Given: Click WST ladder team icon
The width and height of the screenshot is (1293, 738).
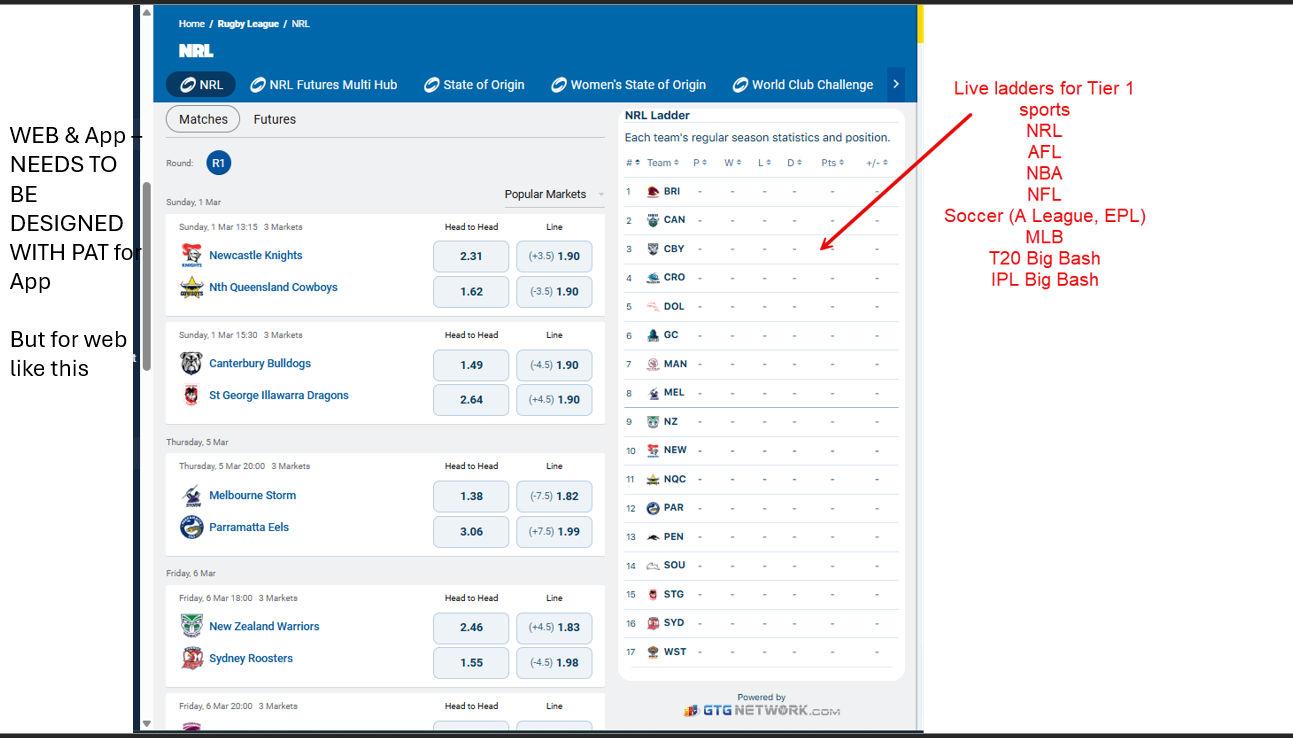Looking at the screenshot, I should point(653,652).
